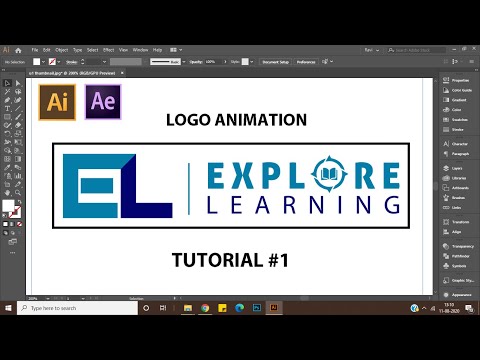Select the Hand tool
The width and height of the screenshot is (480, 360).
coord(7,193)
